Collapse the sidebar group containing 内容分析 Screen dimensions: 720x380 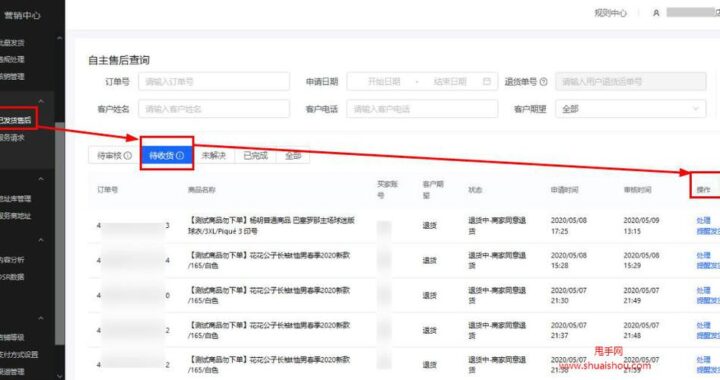click(x=41, y=240)
